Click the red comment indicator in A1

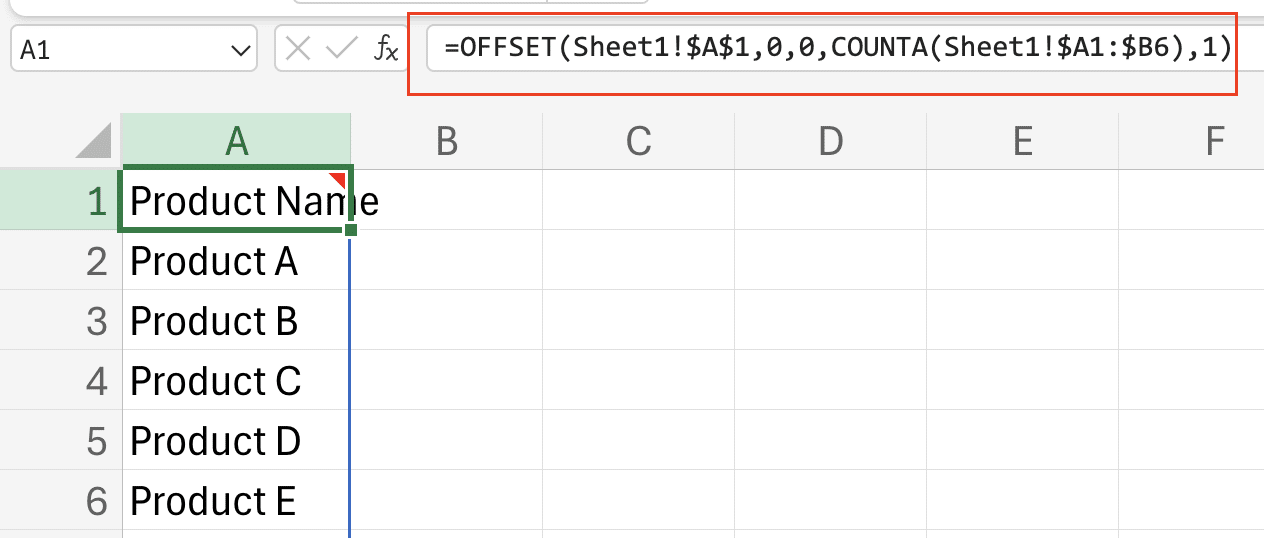point(338,179)
